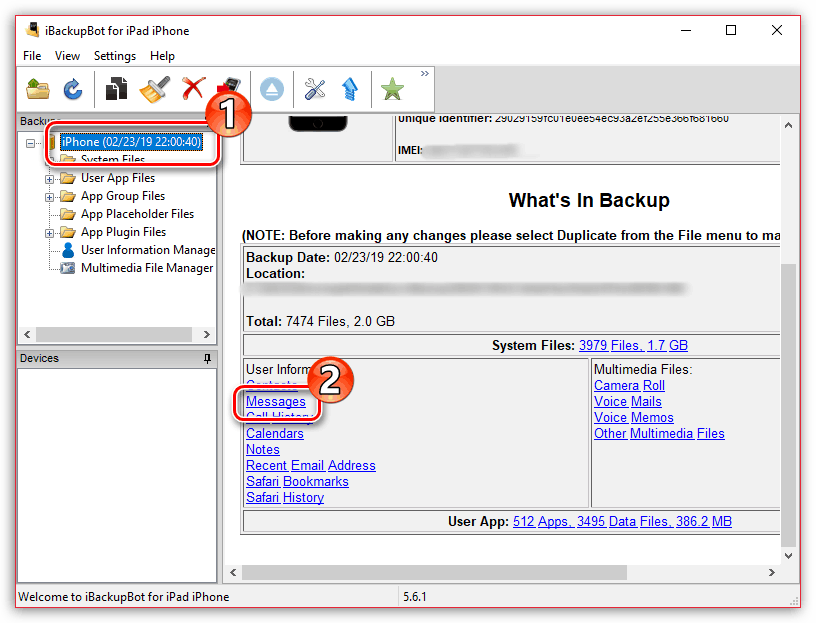Click the broom clean-up toolbar icon

pyautogui.click(x=155, y=89)
